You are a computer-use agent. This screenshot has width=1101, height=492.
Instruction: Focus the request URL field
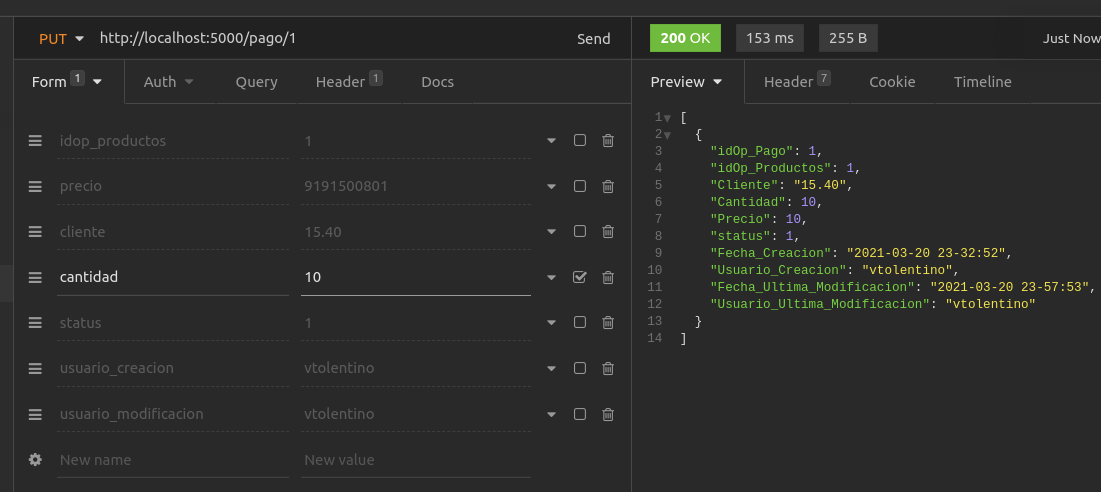click(330, 39)
